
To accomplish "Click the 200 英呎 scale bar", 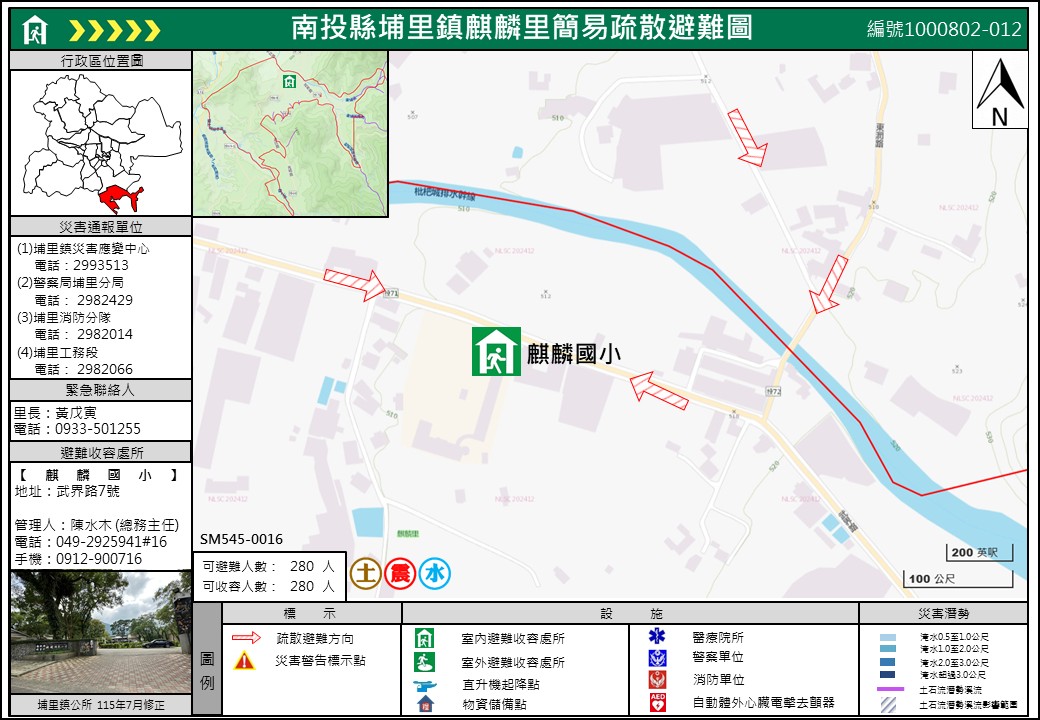I will coord(979,552).
